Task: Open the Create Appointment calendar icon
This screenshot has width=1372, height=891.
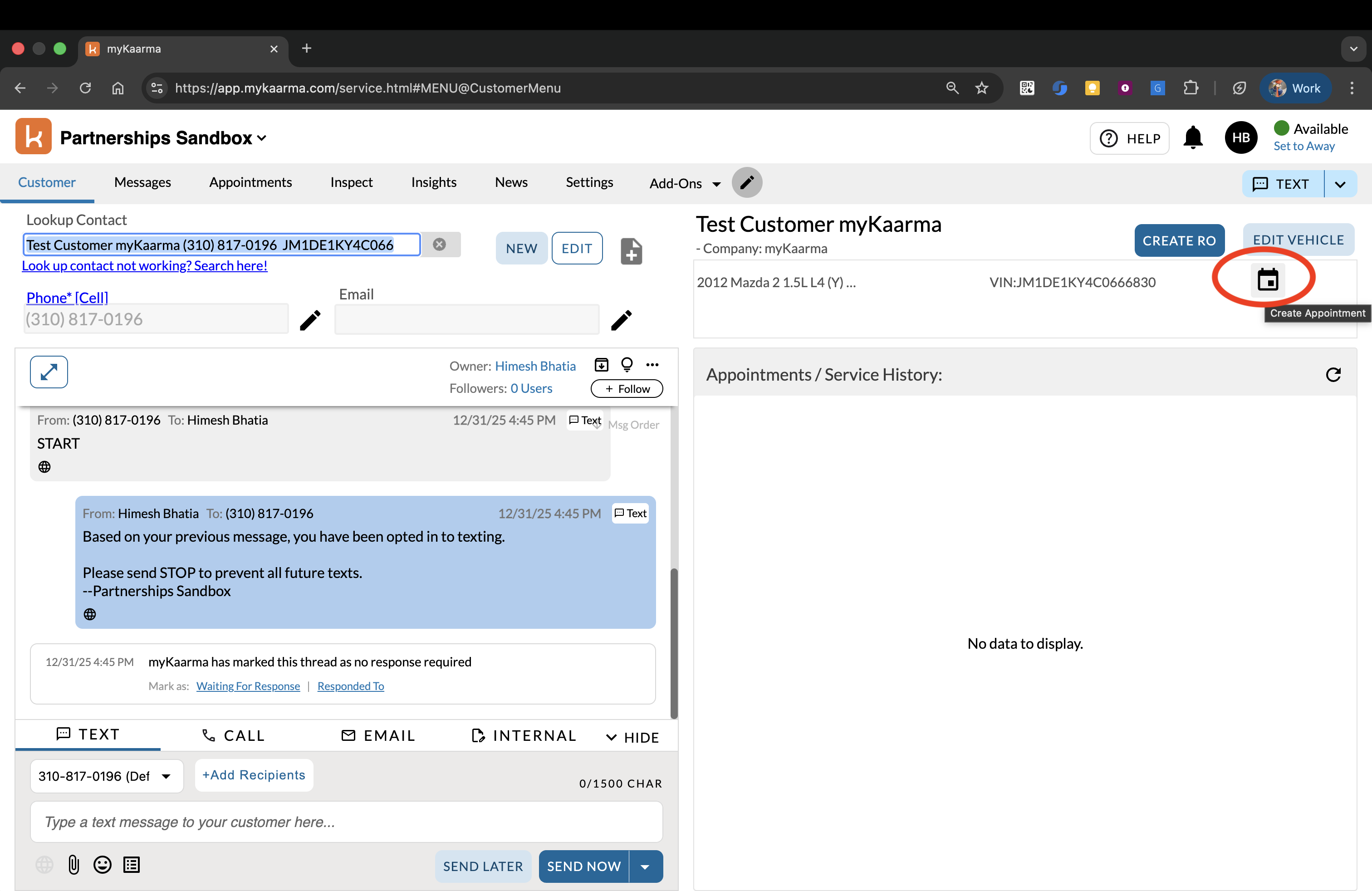Action: pyautogui.click(x=1268, y=279)
